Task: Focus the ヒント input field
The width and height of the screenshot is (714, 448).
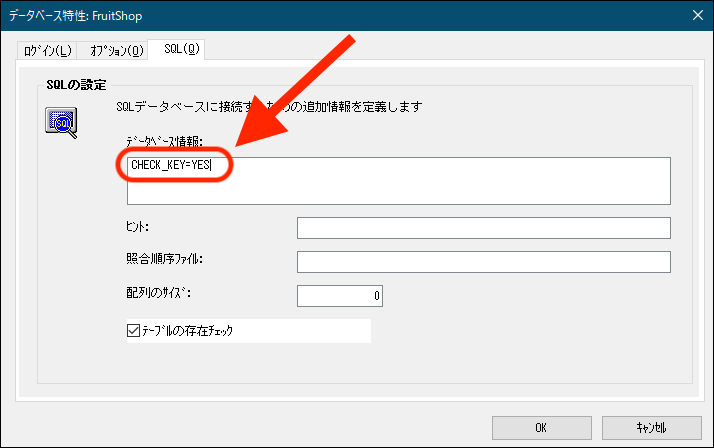Action: pyautogui.click(x=483, y=228)
